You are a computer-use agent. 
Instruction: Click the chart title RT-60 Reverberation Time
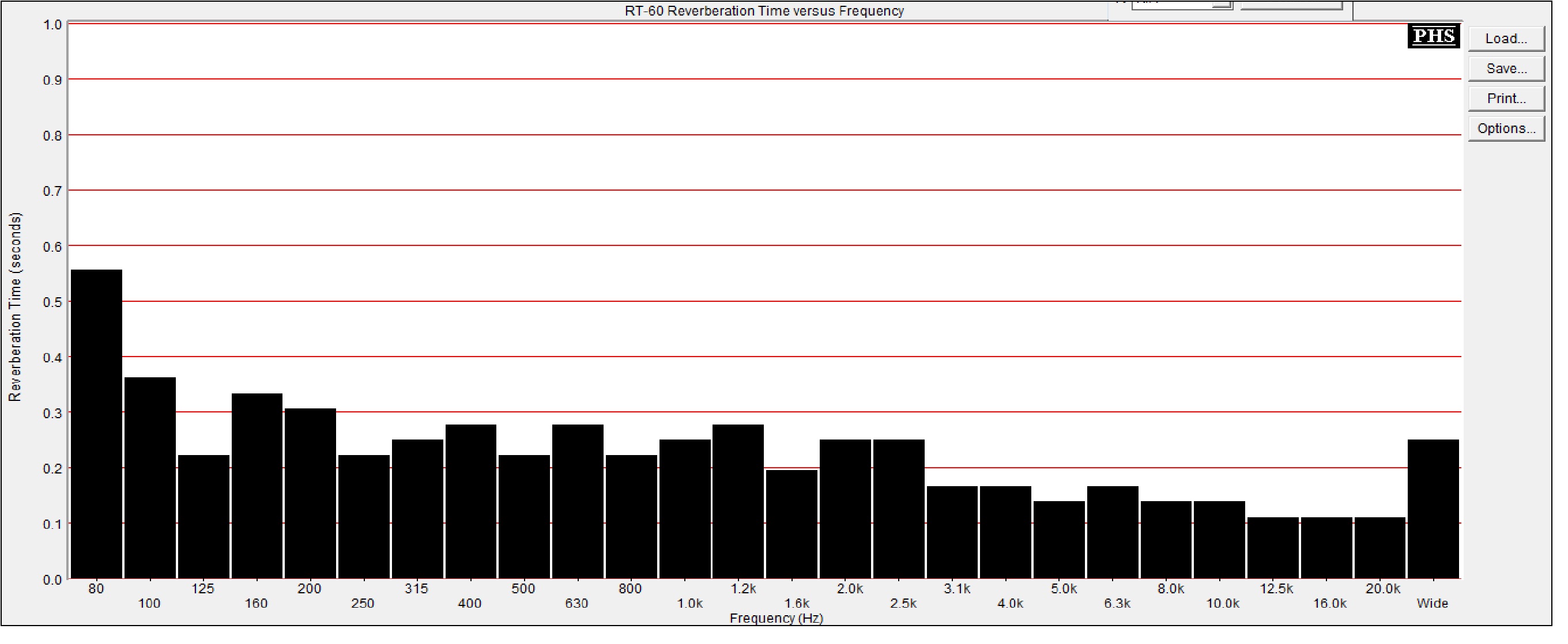click(763, 11)
